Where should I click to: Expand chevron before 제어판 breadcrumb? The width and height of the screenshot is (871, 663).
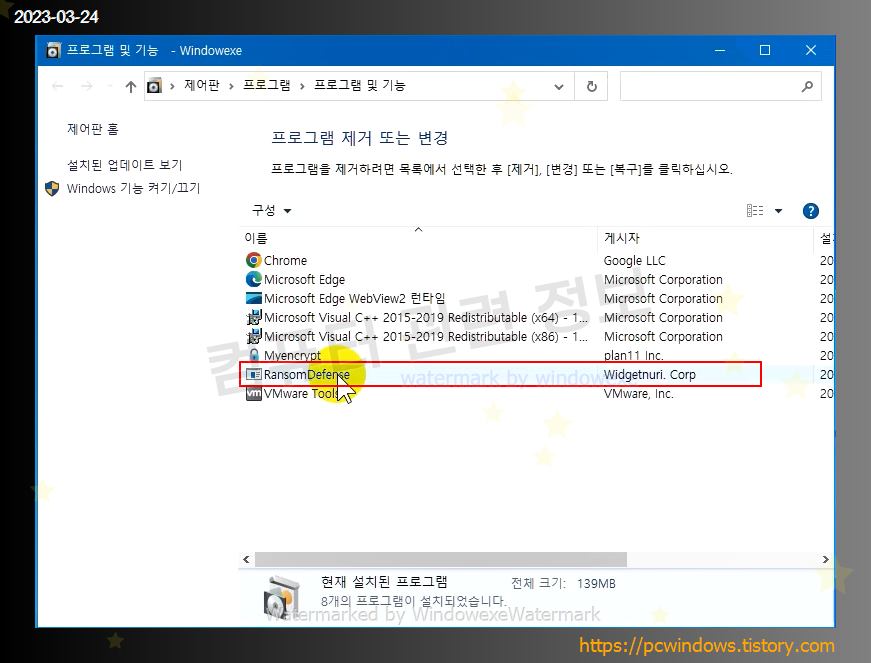pos(172,86)
